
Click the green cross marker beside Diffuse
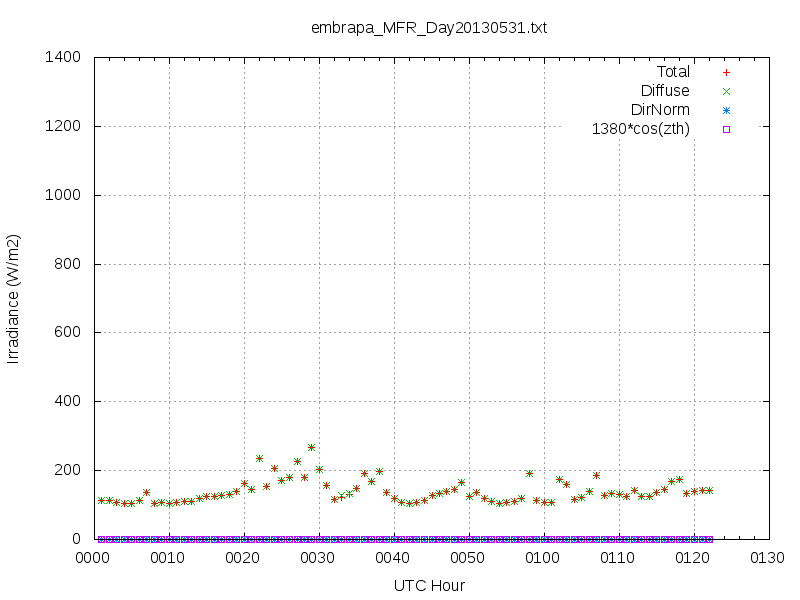coord(727,91)
